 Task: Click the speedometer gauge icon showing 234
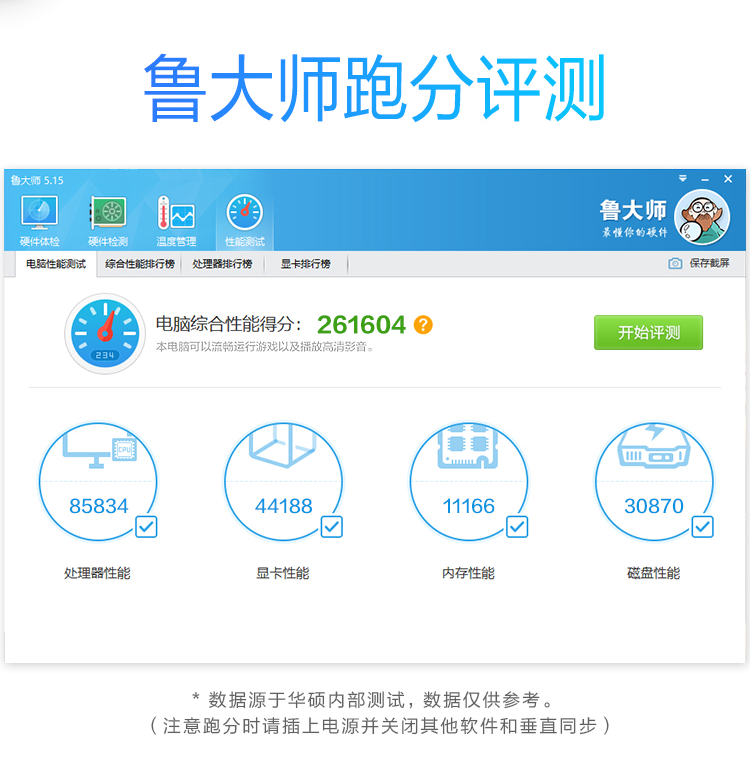105,333
